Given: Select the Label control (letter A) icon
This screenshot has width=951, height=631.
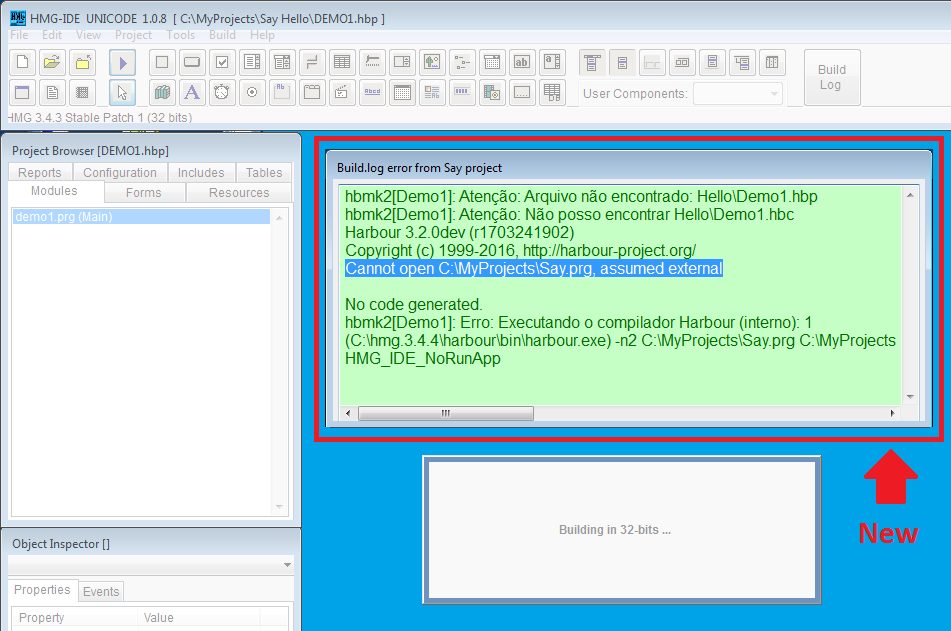Looking at the screenshot, I should pyautogui.click(x=192, y=93).
